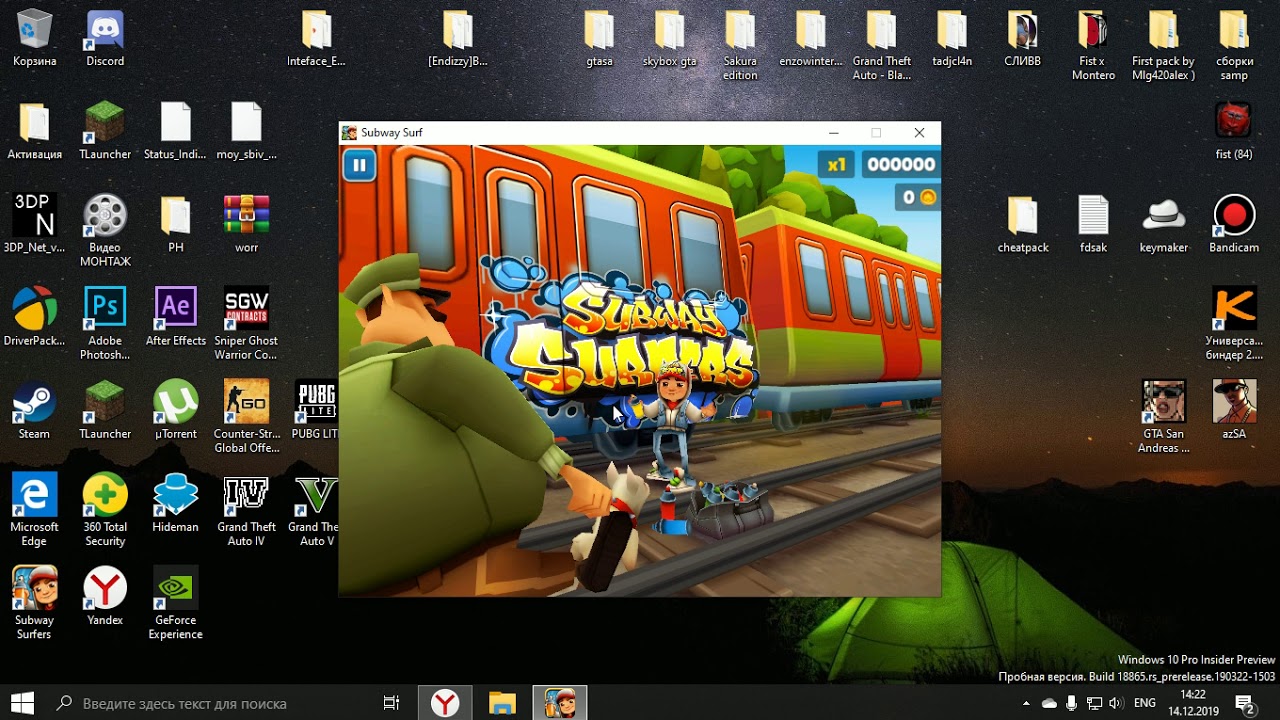Select the Microsoft Edge desktop shortcut
This screenshot has width=1280, height=720.
[x=34, y=510]
